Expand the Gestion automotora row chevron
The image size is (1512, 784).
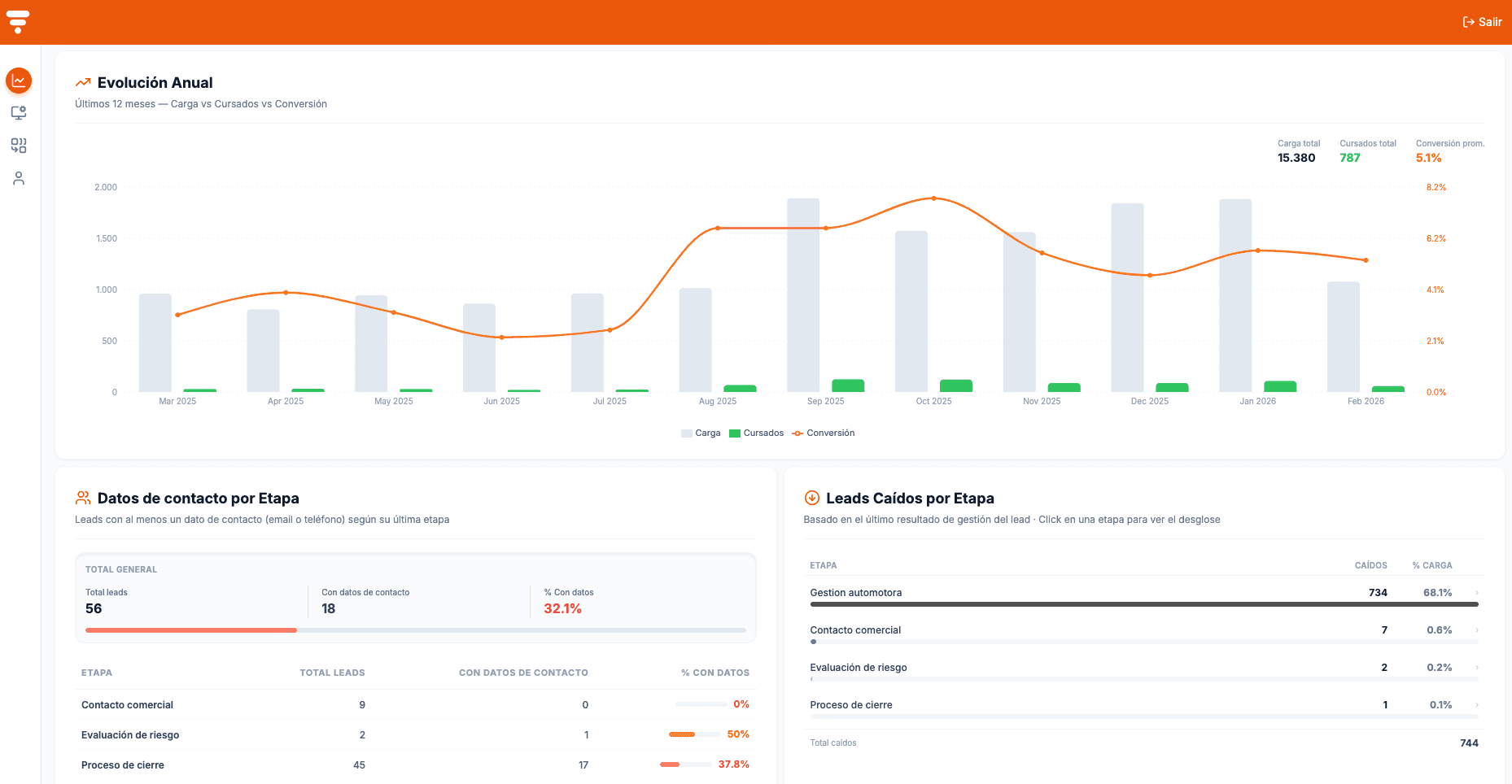pyautogui.click(x=1476, y=593)
